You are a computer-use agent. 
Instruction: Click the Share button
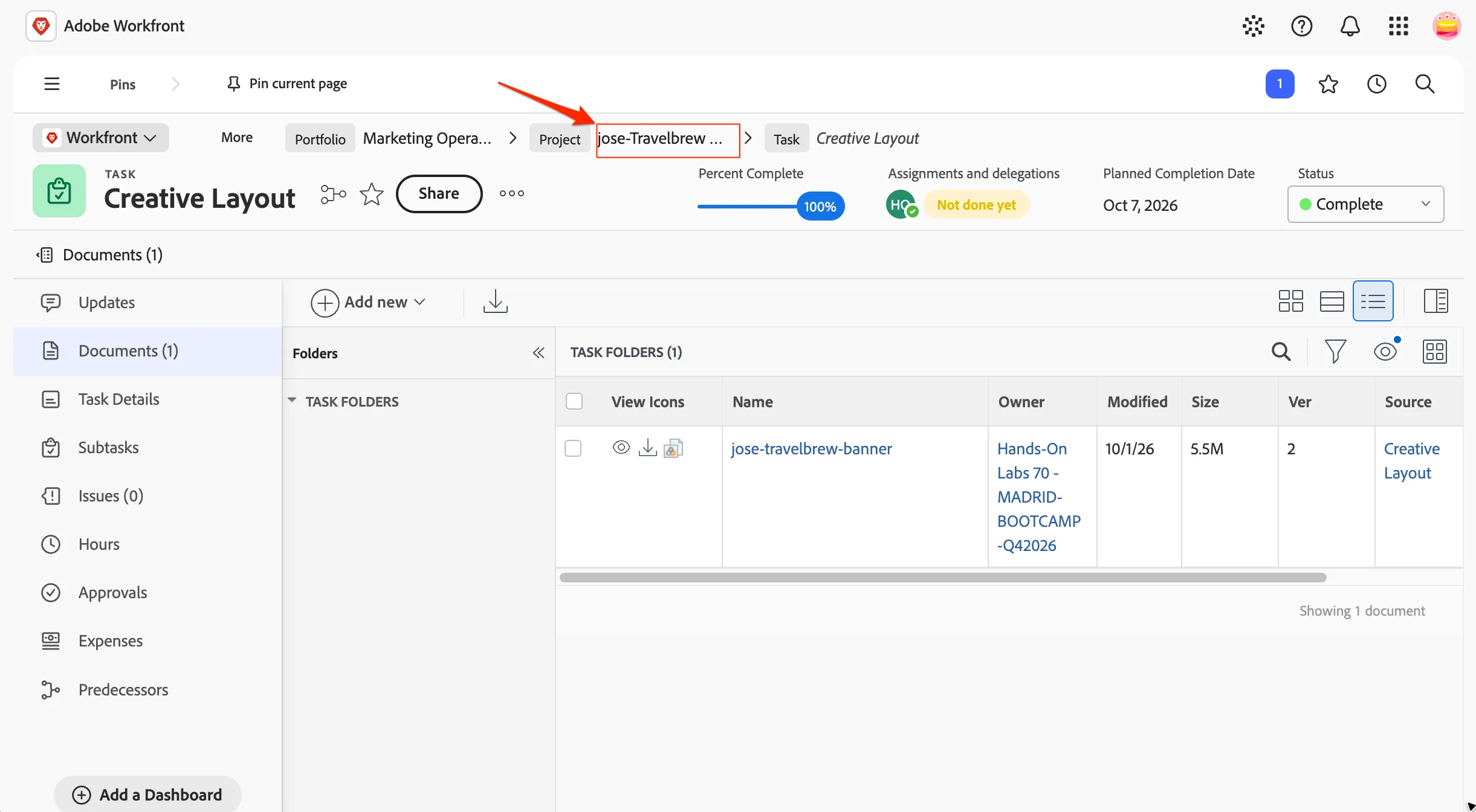[x=439, y=194]
